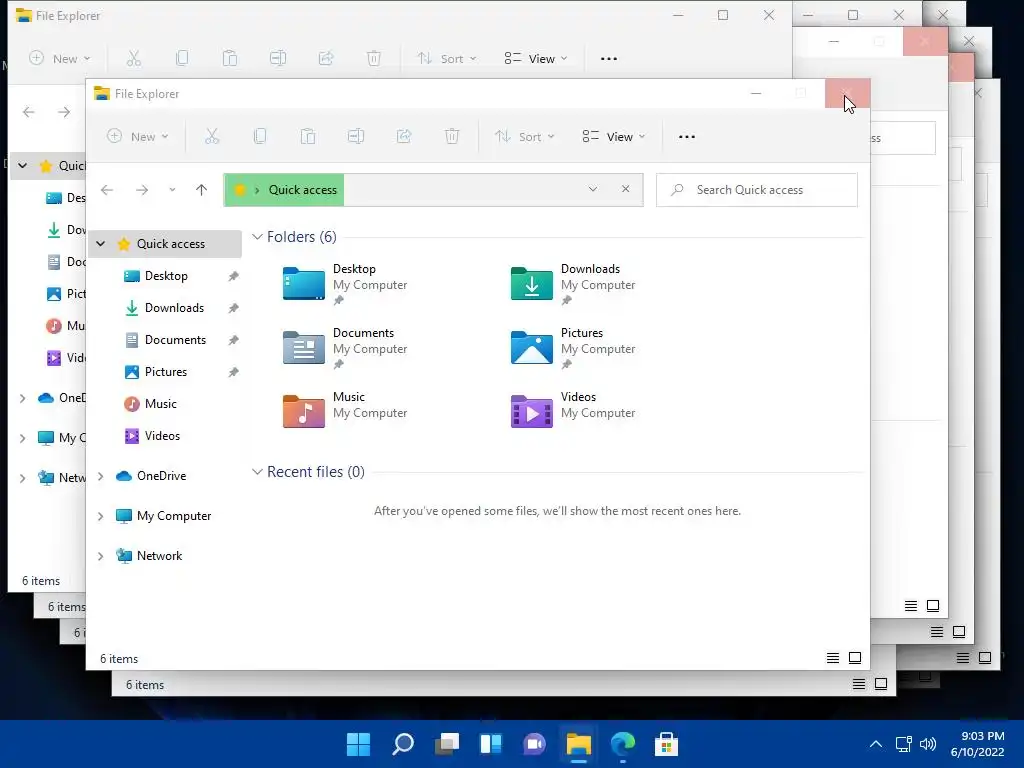Expand the My Computer node in the front navigation pane
This screenshot has width=1024, height=768.
coord(101,516)
